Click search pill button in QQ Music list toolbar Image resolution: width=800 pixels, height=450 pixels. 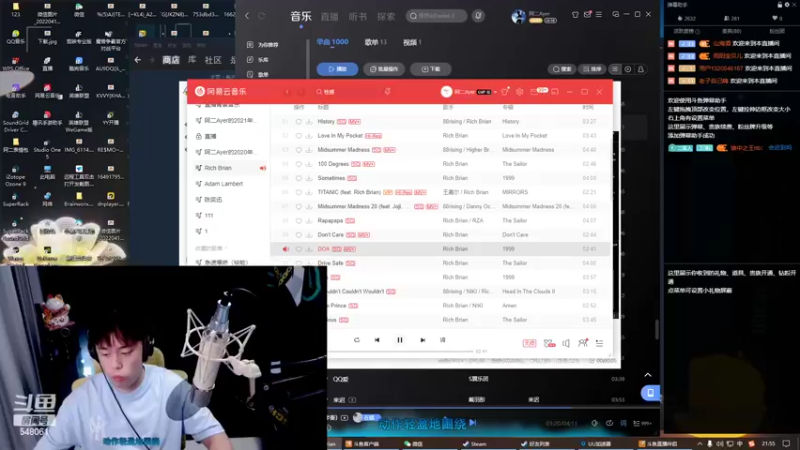point(562,69)
